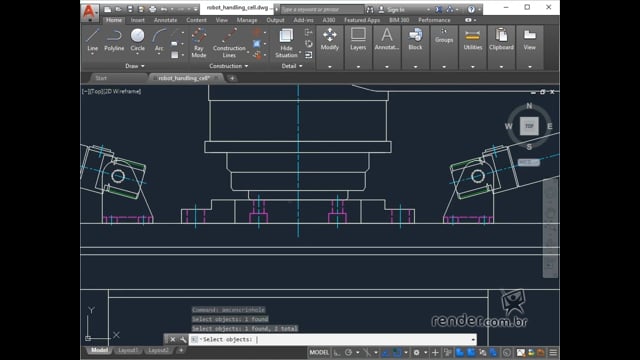Viewport: 640px width, 360px height.
Task: Click the Plot printer icon in quick access toolbar
Action: click(x=153, y=9)
